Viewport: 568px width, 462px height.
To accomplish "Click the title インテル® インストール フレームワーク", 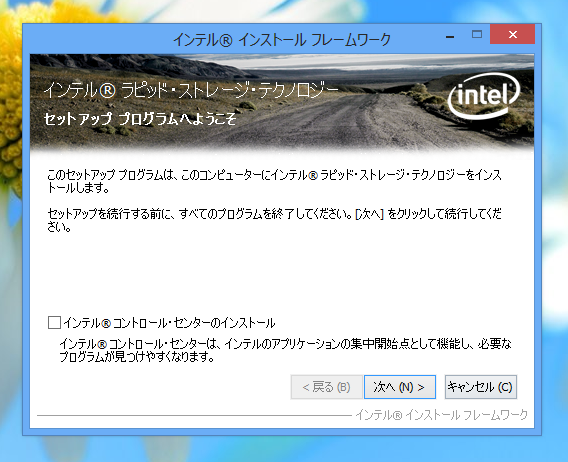I will [x=282, y=39].
